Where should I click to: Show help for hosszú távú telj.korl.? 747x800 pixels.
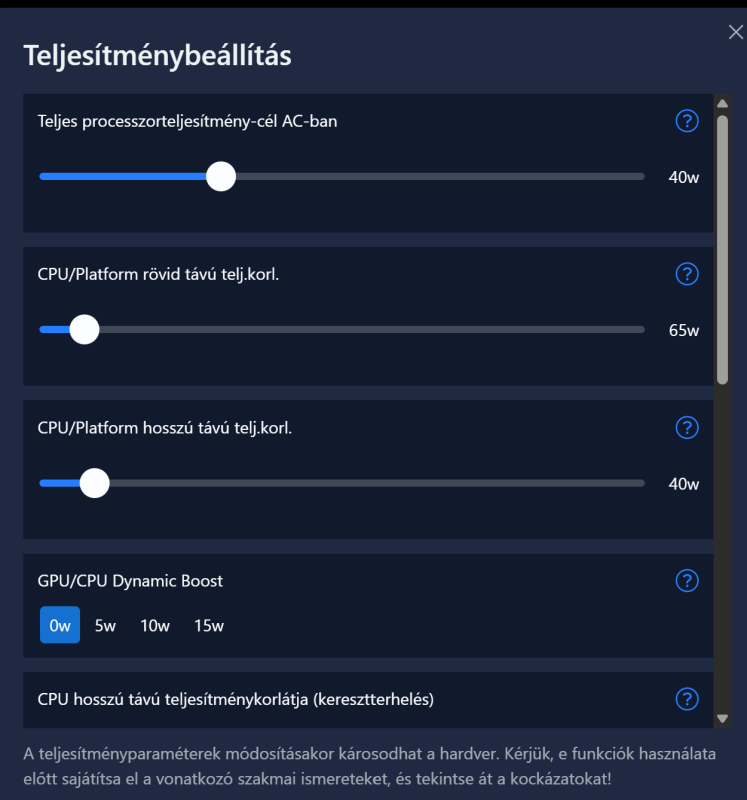click(687, 428)
